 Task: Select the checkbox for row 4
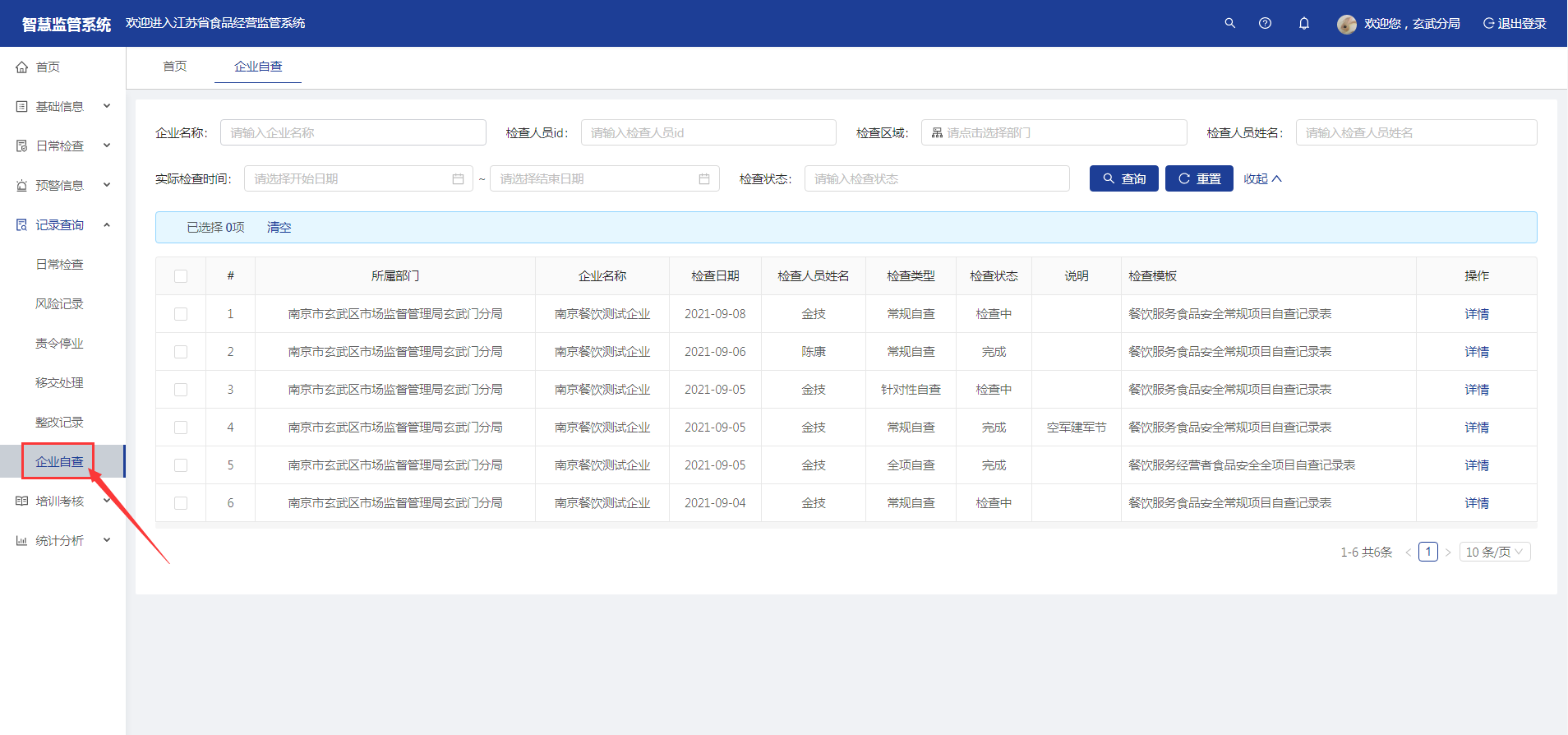pyautogui.click(x=181, y=428)
